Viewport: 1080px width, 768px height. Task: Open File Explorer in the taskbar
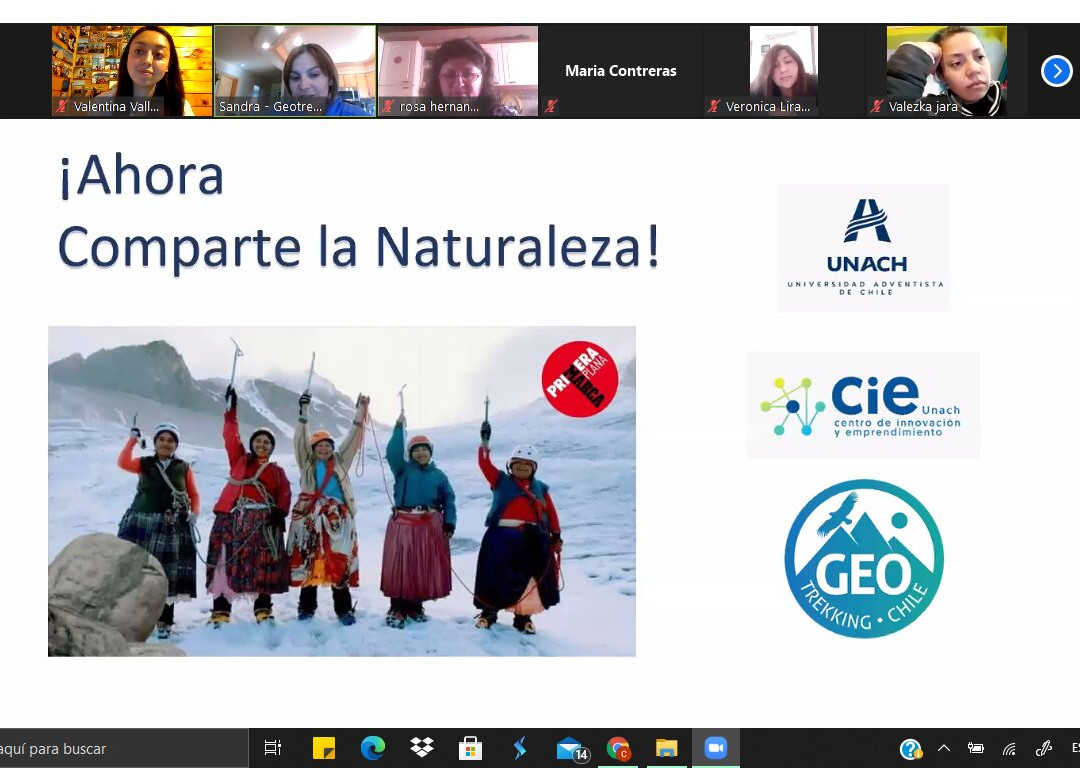pyautogui.click(x=666, y=748)
